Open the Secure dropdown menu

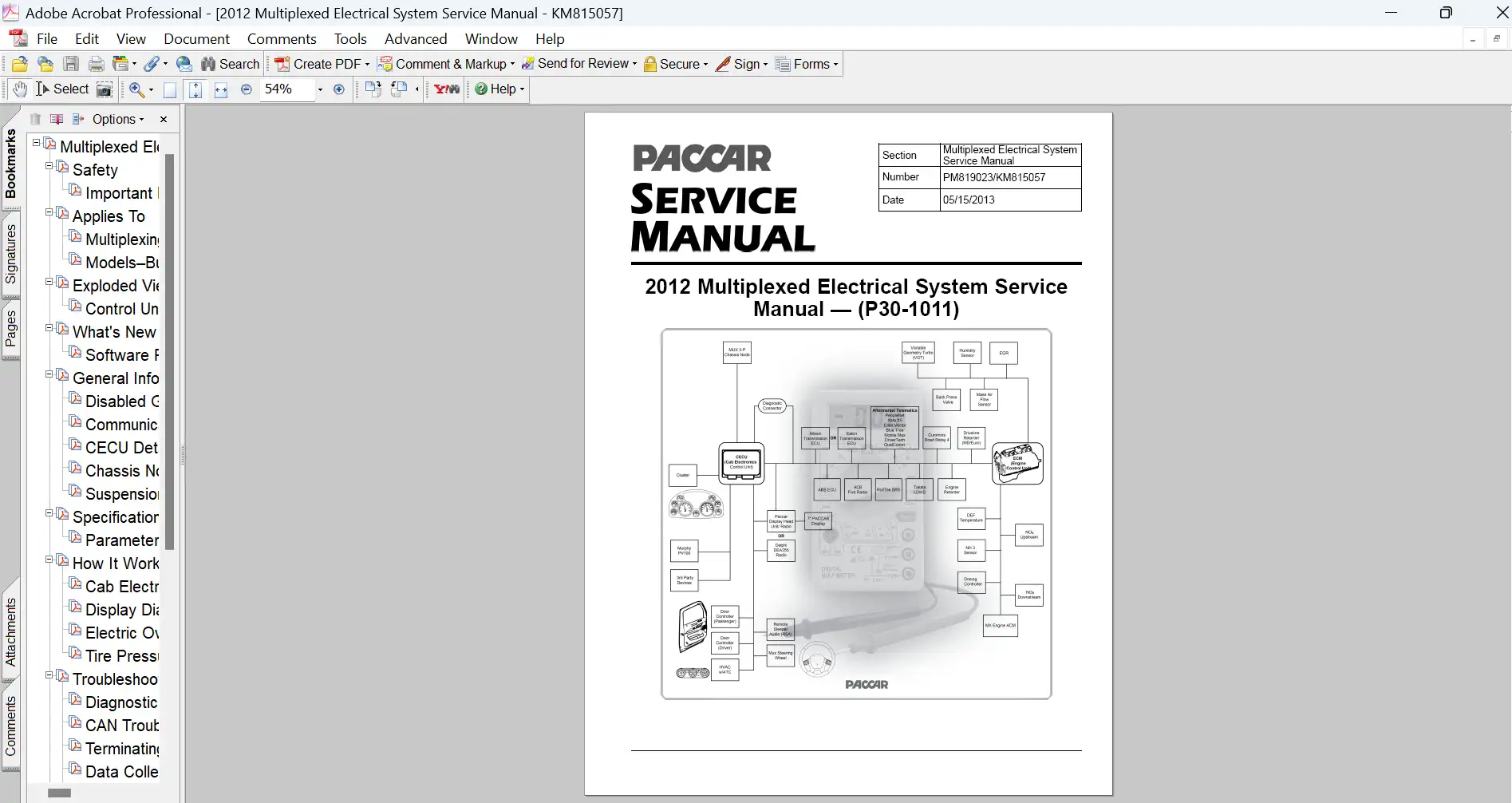pyautogui.click(x=676, y=64)
